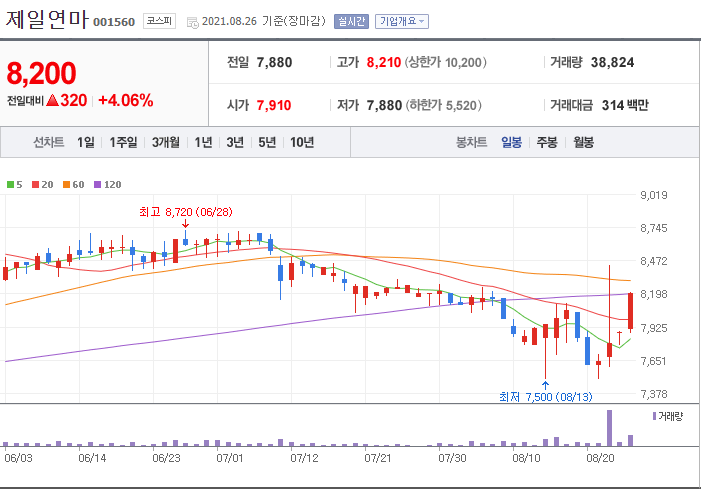701x489 pixels.
Task: Click the red up-triangle beside 320
Action: (x=52, y=100)
